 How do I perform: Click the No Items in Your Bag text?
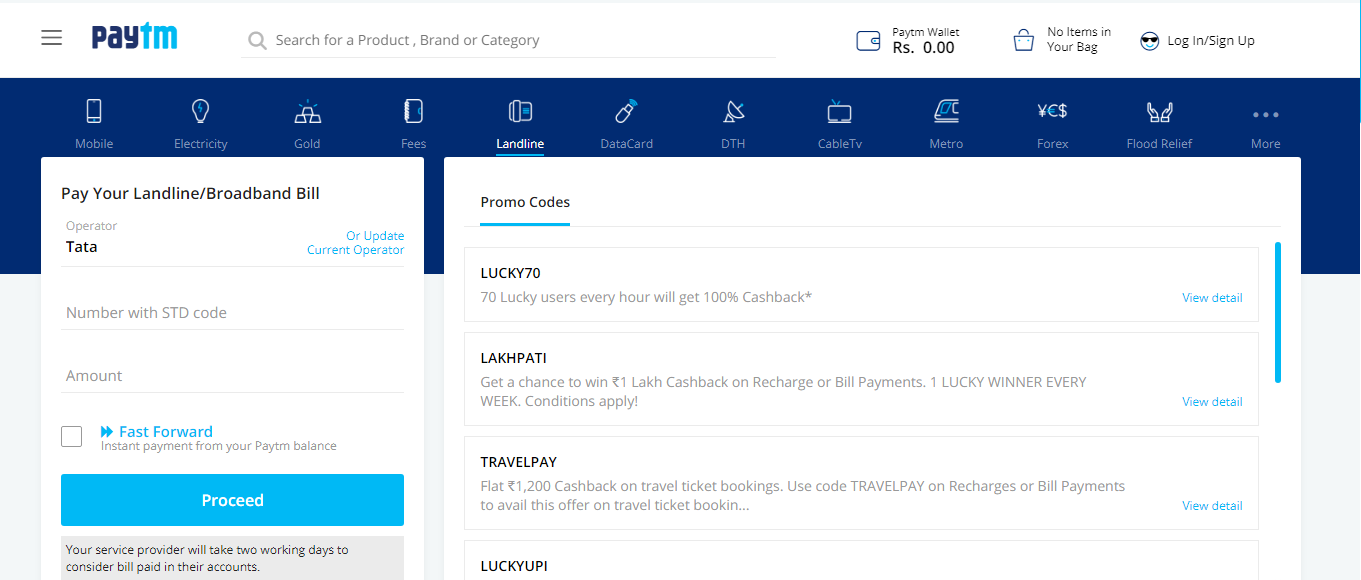1078,40
